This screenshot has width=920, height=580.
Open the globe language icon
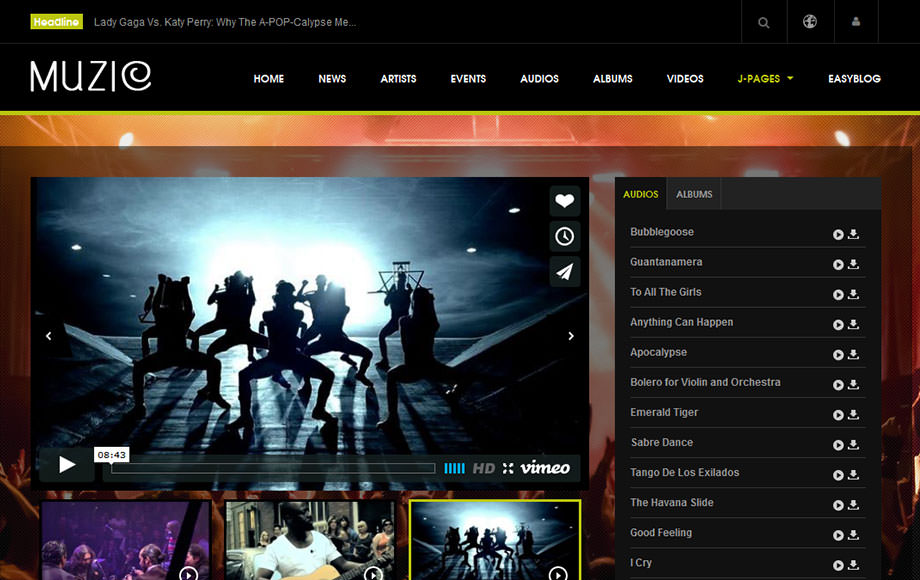pos(810,22)
